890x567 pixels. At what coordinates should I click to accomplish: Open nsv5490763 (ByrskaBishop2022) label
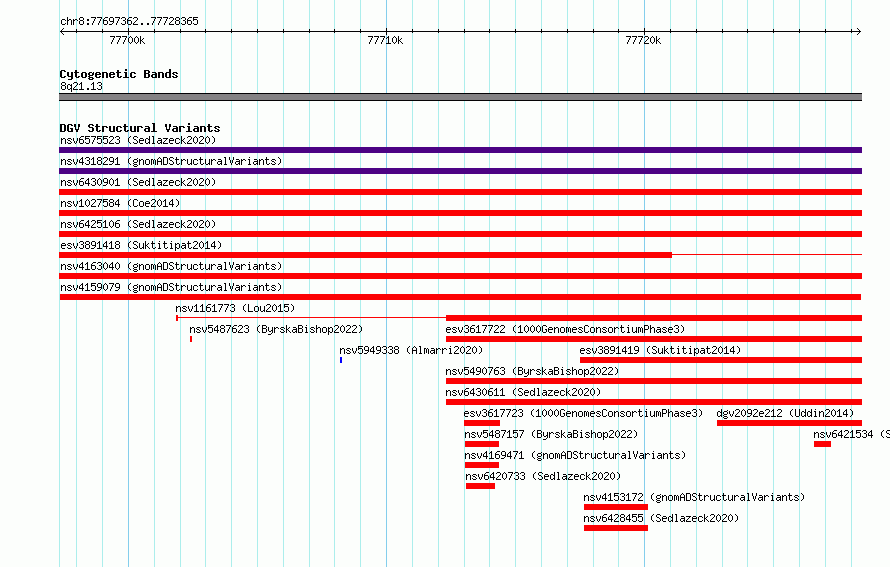[532, 371]
